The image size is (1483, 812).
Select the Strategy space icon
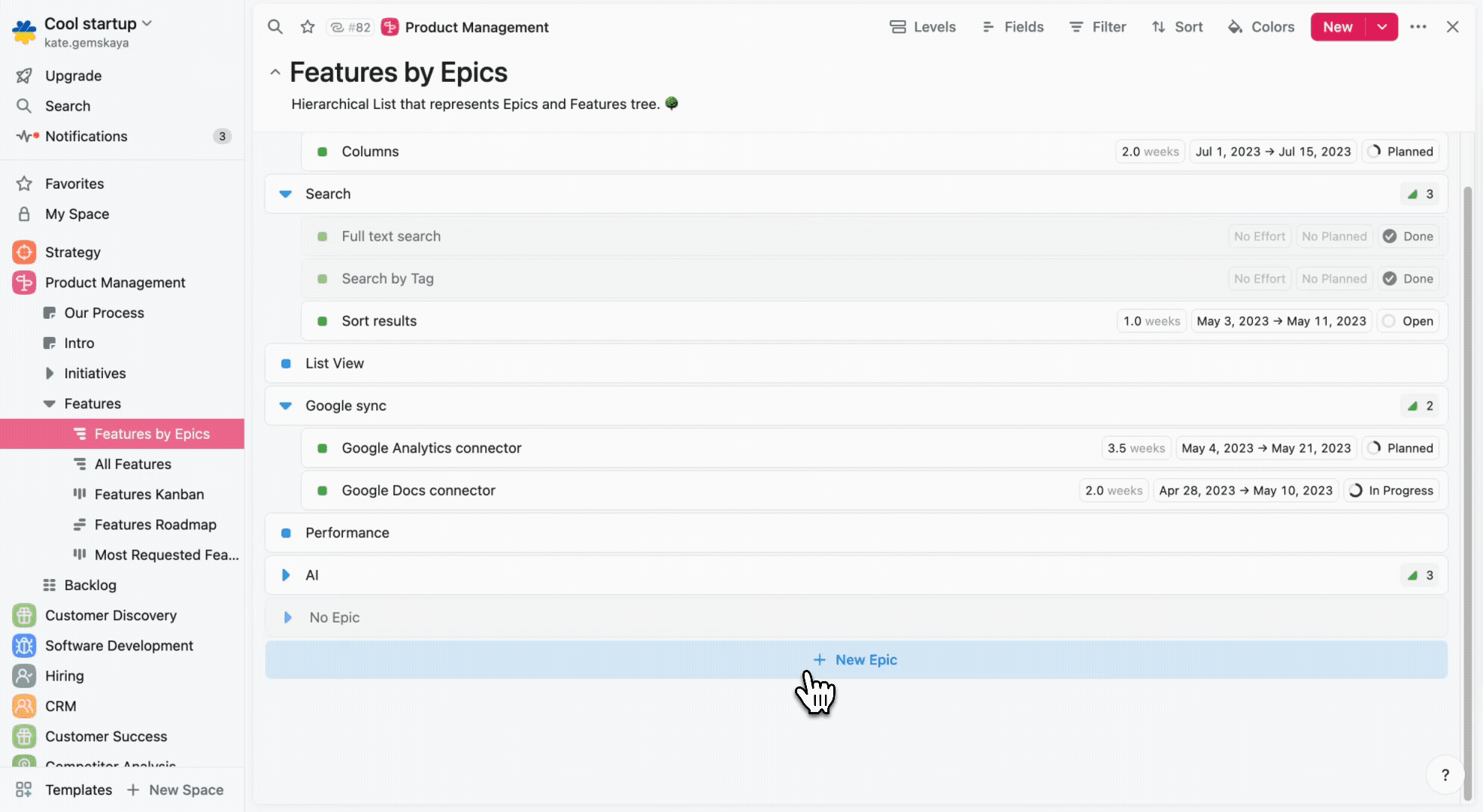[23, 252]
